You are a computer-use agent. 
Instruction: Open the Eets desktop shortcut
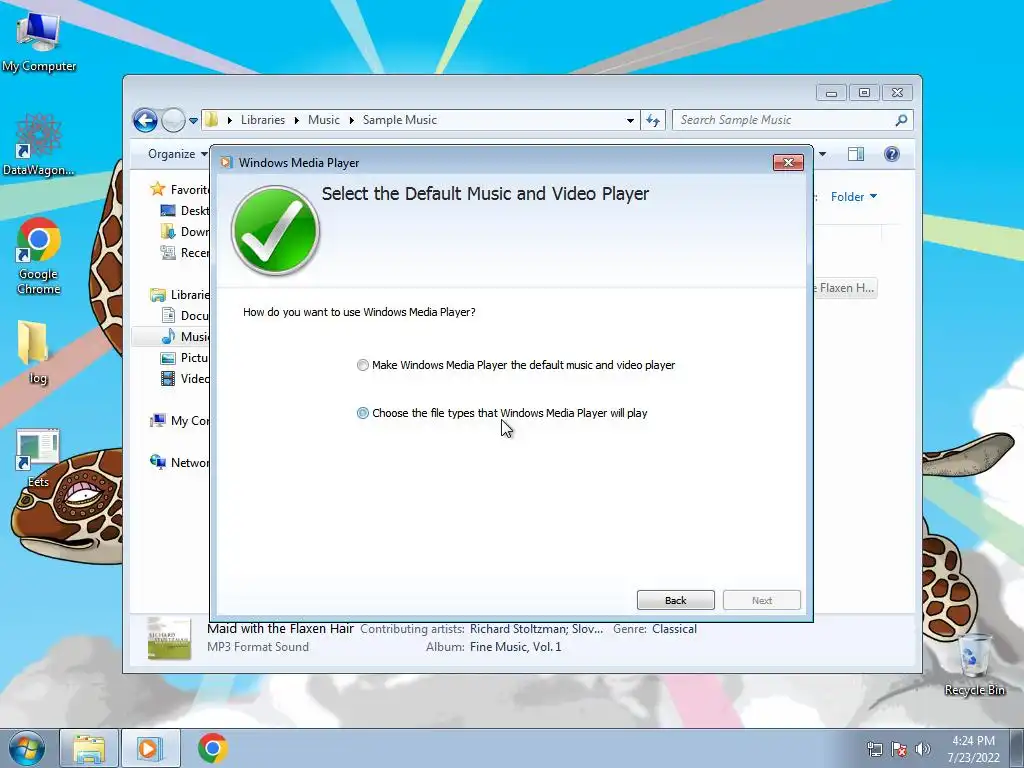tap(38, 458)
